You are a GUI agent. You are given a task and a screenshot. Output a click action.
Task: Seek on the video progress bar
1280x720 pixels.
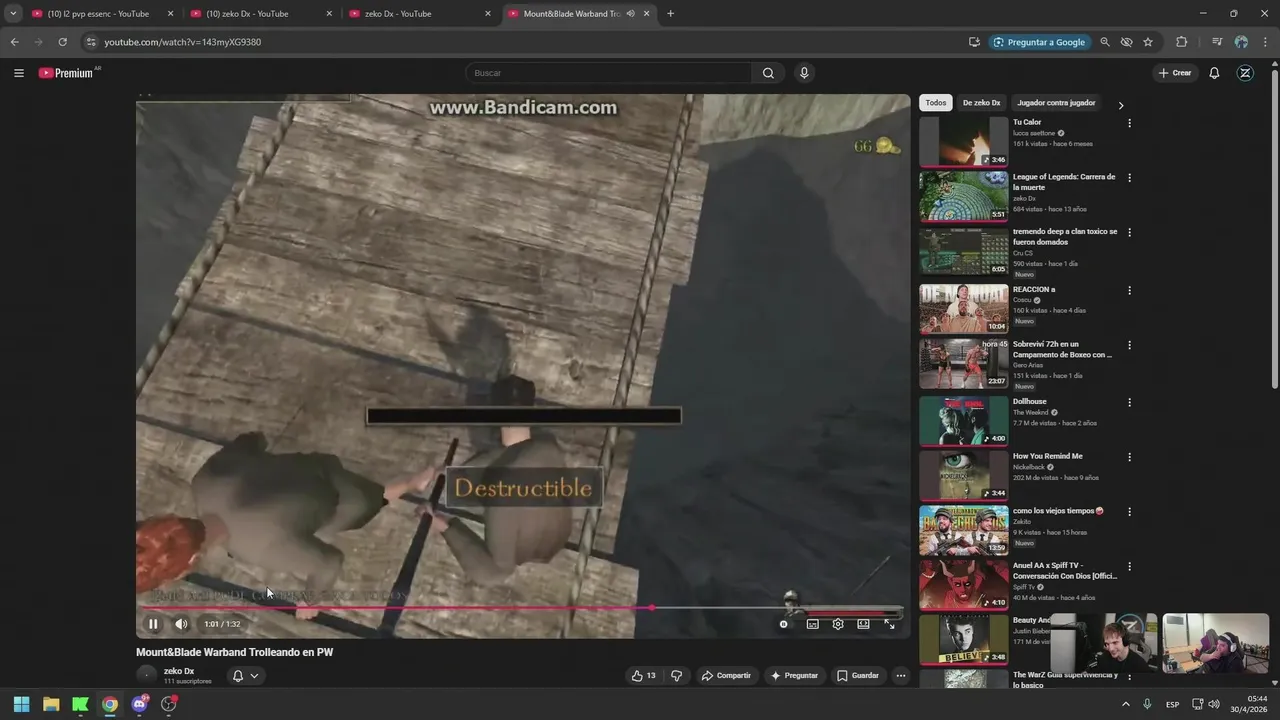click(521, 608)
